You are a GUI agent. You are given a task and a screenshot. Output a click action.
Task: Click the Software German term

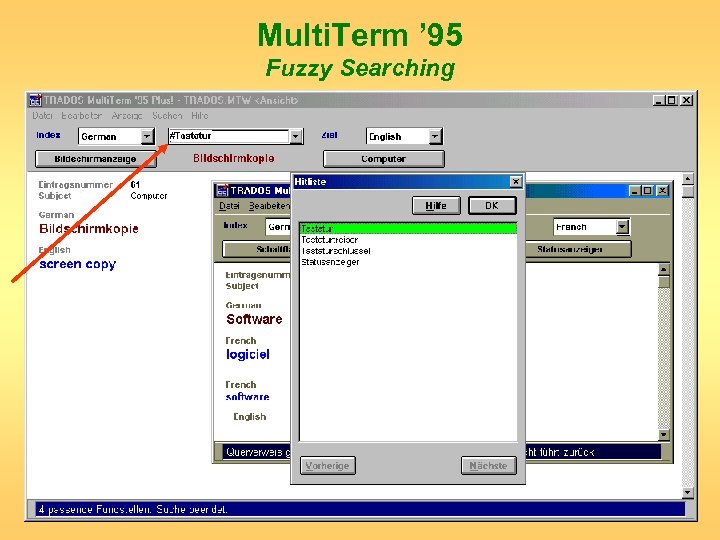(x=254, y=319)
